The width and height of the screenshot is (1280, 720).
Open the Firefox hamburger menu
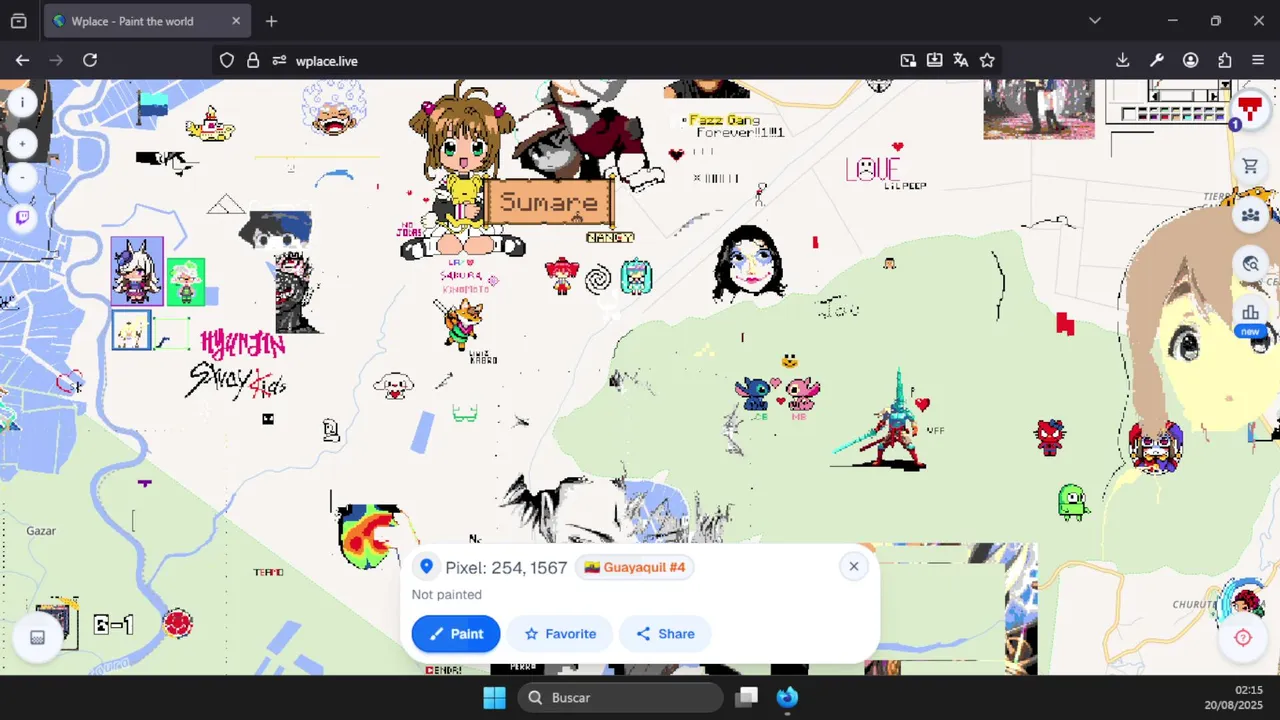[1258, 61]
